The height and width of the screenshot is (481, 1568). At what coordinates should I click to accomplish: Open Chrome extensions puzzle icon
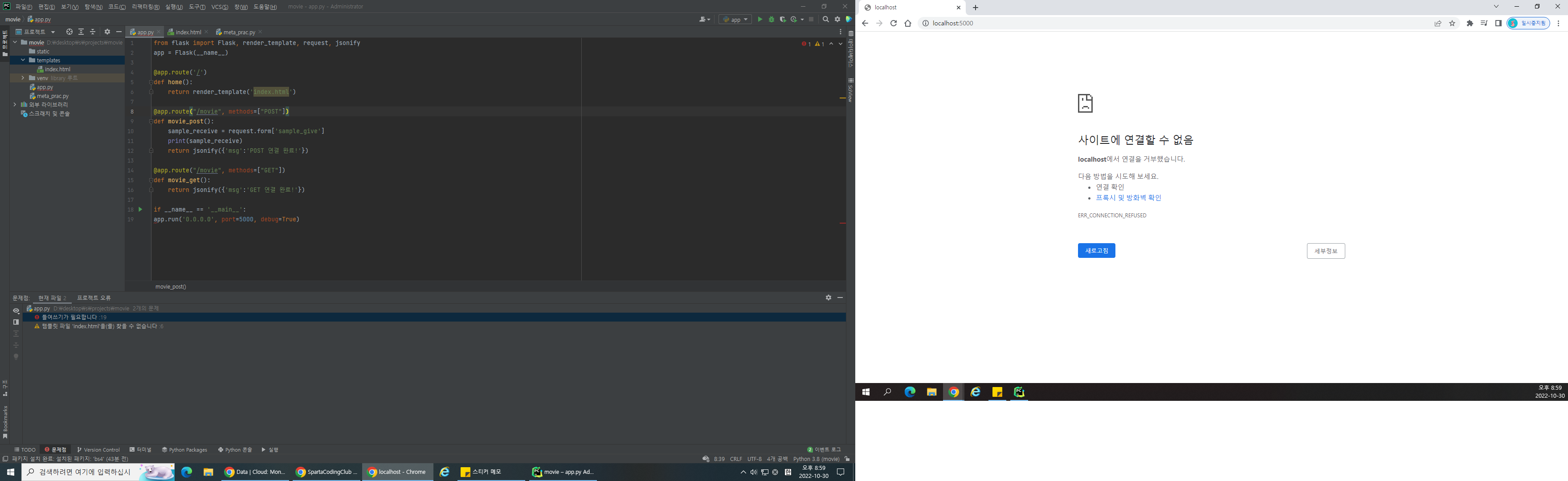1470,23
